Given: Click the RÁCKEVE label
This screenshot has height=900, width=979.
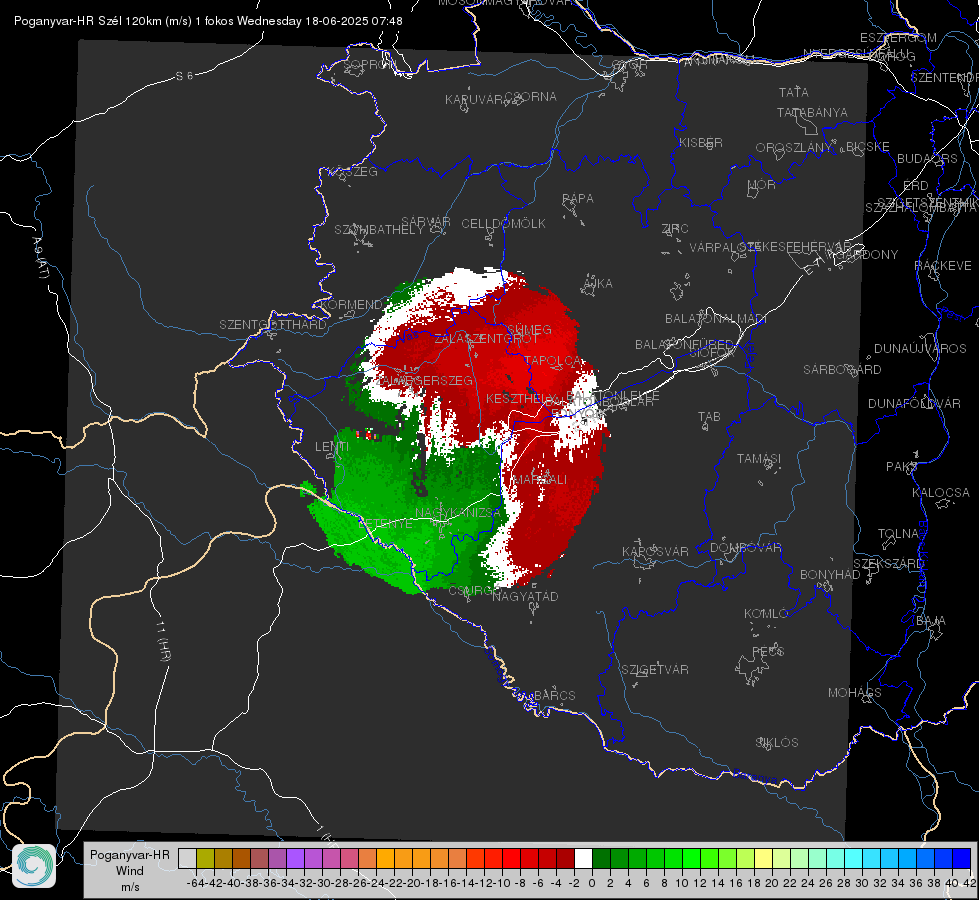Looking at the screenshot, I should click(x=943, y=266).
